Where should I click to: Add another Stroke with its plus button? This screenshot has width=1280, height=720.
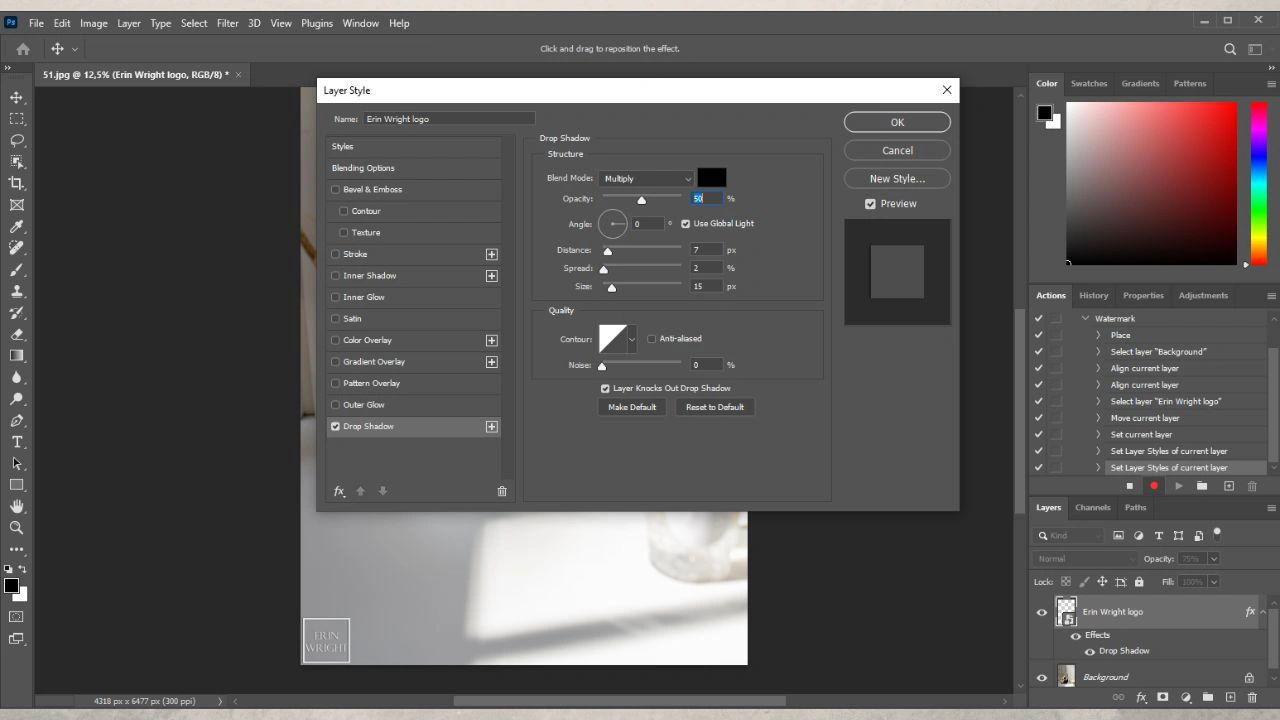coord(491,254)
